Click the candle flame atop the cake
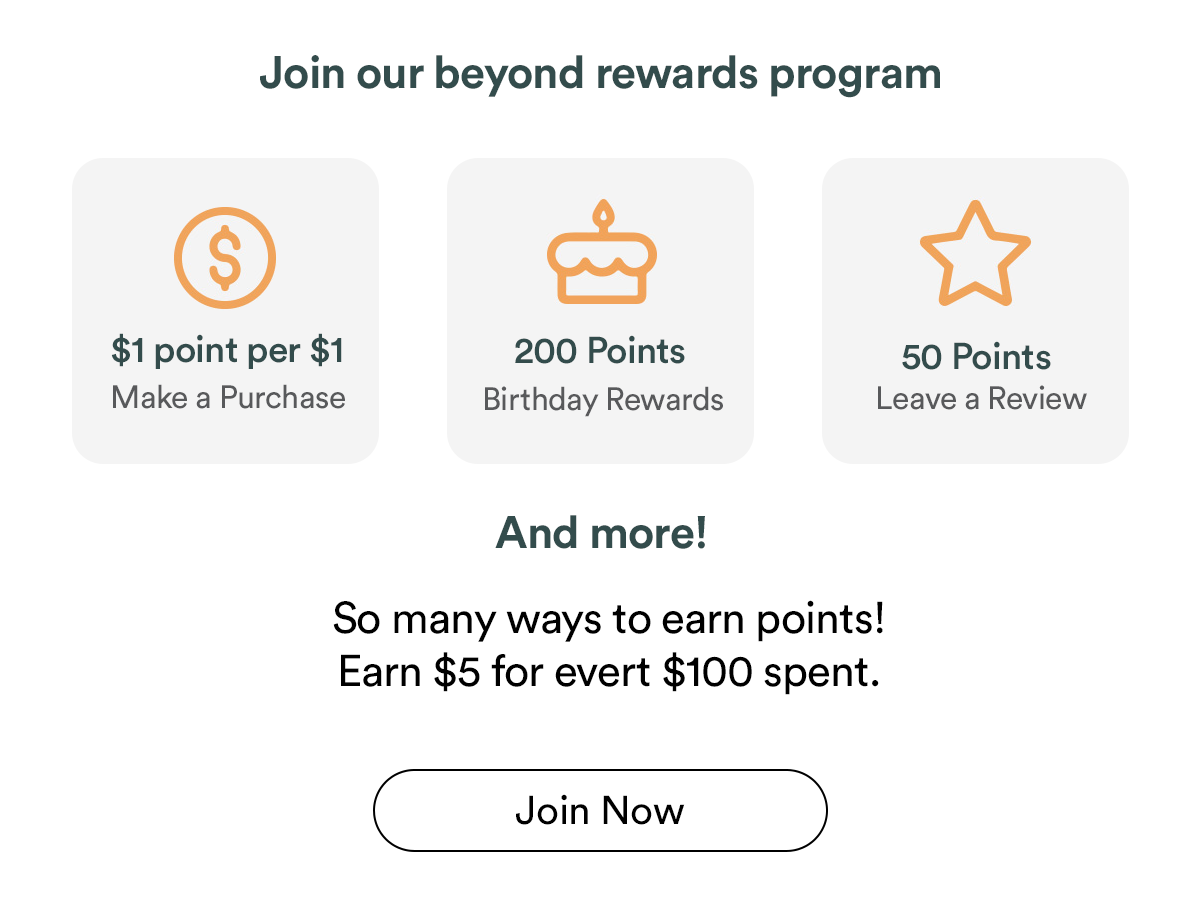 [602, 214]
